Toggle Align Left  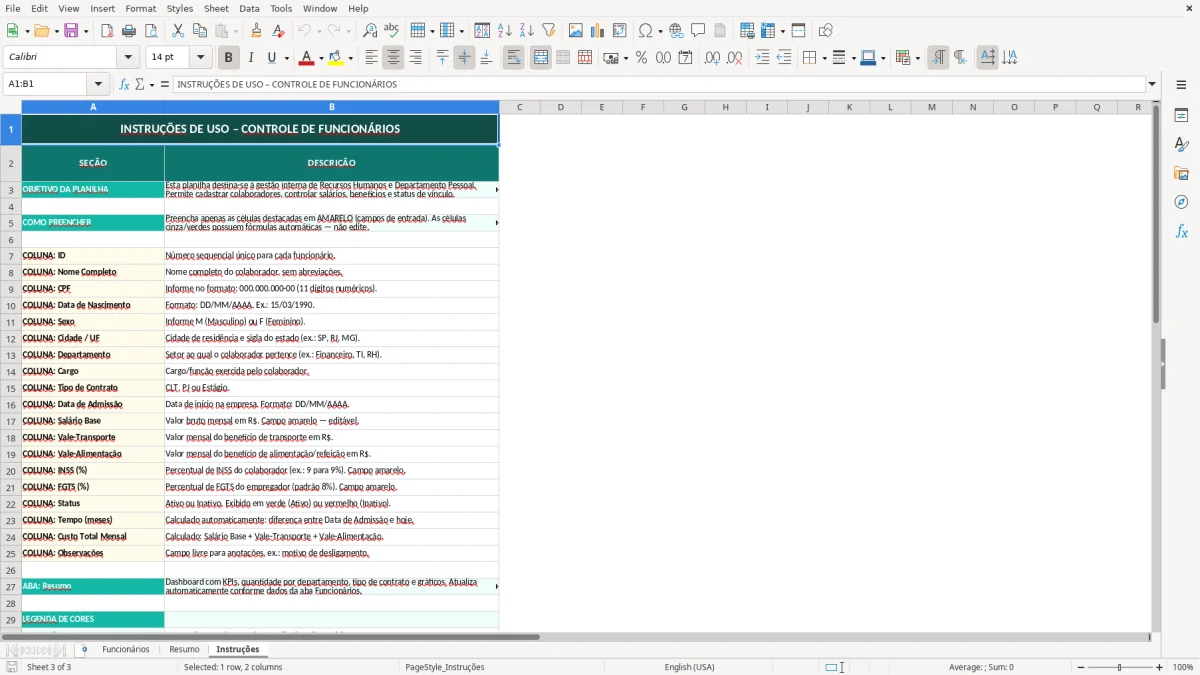click(x=371, y=58)
